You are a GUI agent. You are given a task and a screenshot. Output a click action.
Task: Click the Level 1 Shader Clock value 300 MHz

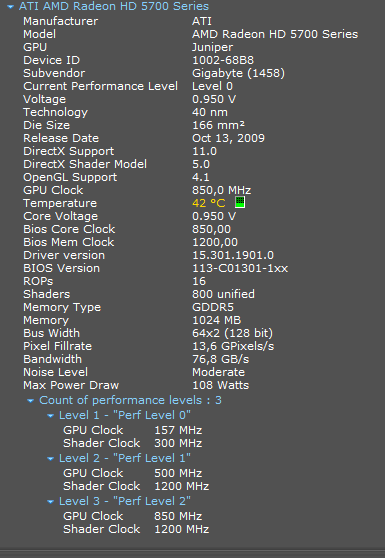tap(178, 443)
